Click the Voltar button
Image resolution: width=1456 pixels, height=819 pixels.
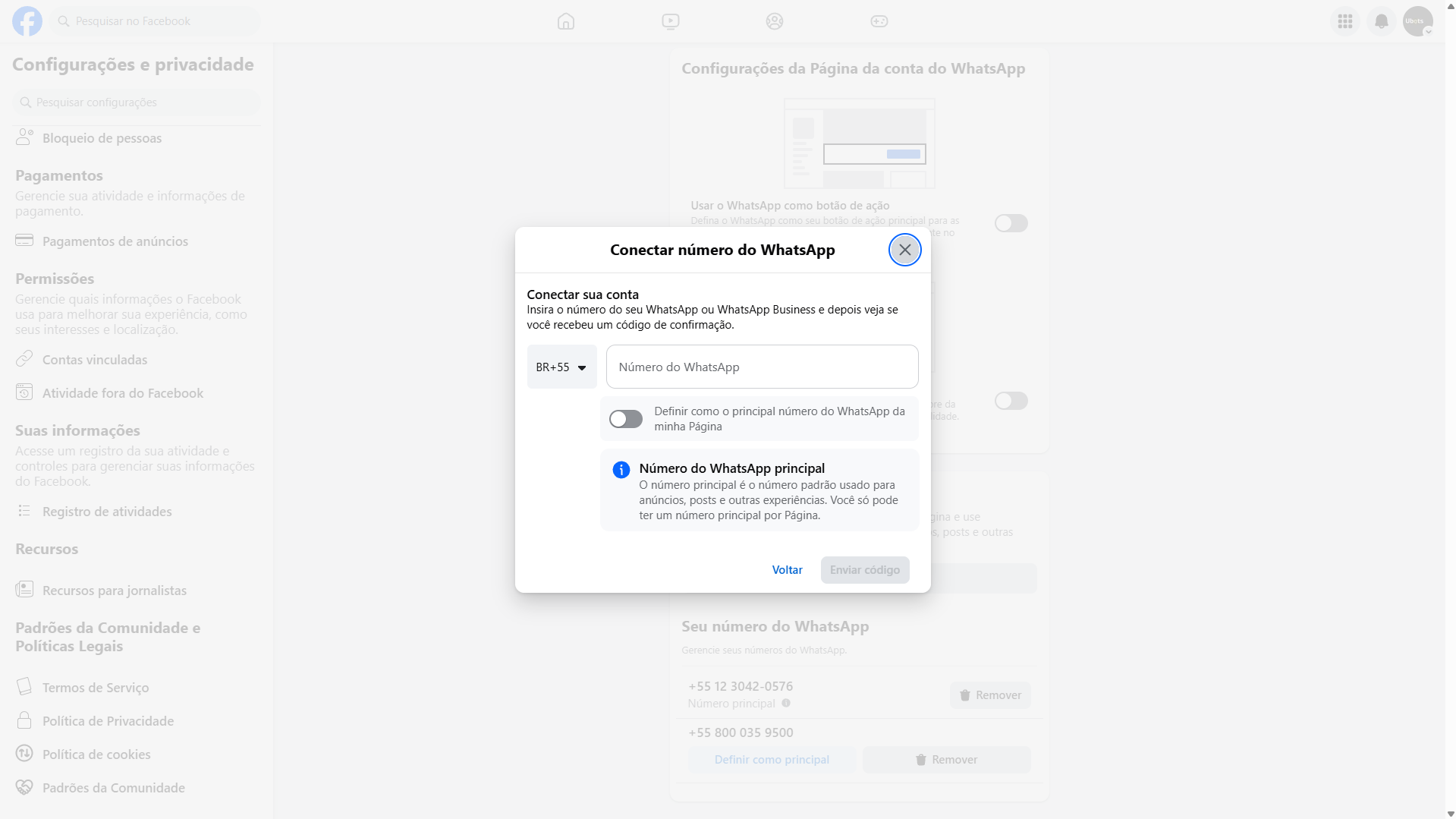pyautogui.click(x=787, y=570)
